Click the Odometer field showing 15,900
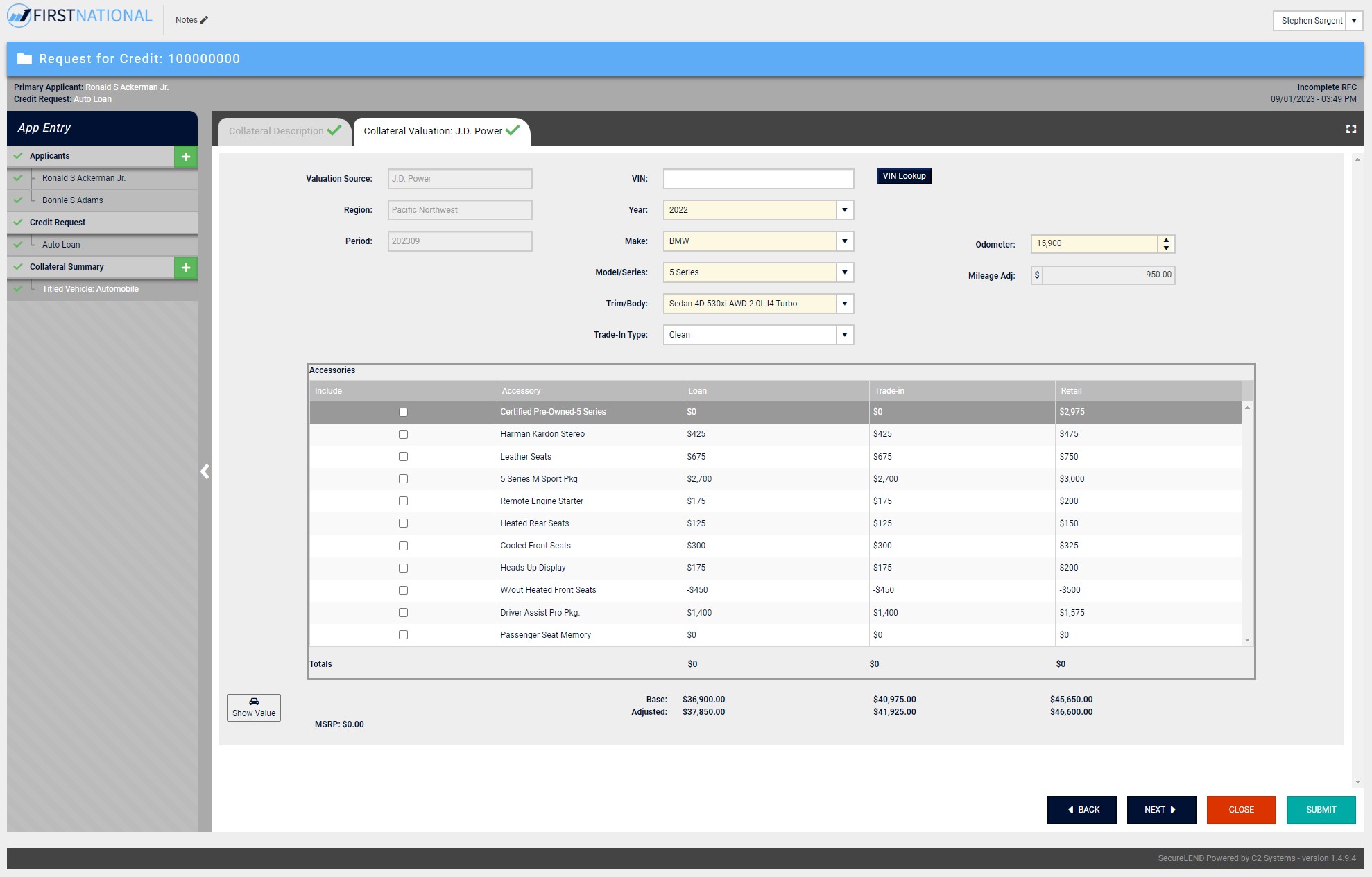This screenshot has width=1372, height=877. (x=1094, y=243)
